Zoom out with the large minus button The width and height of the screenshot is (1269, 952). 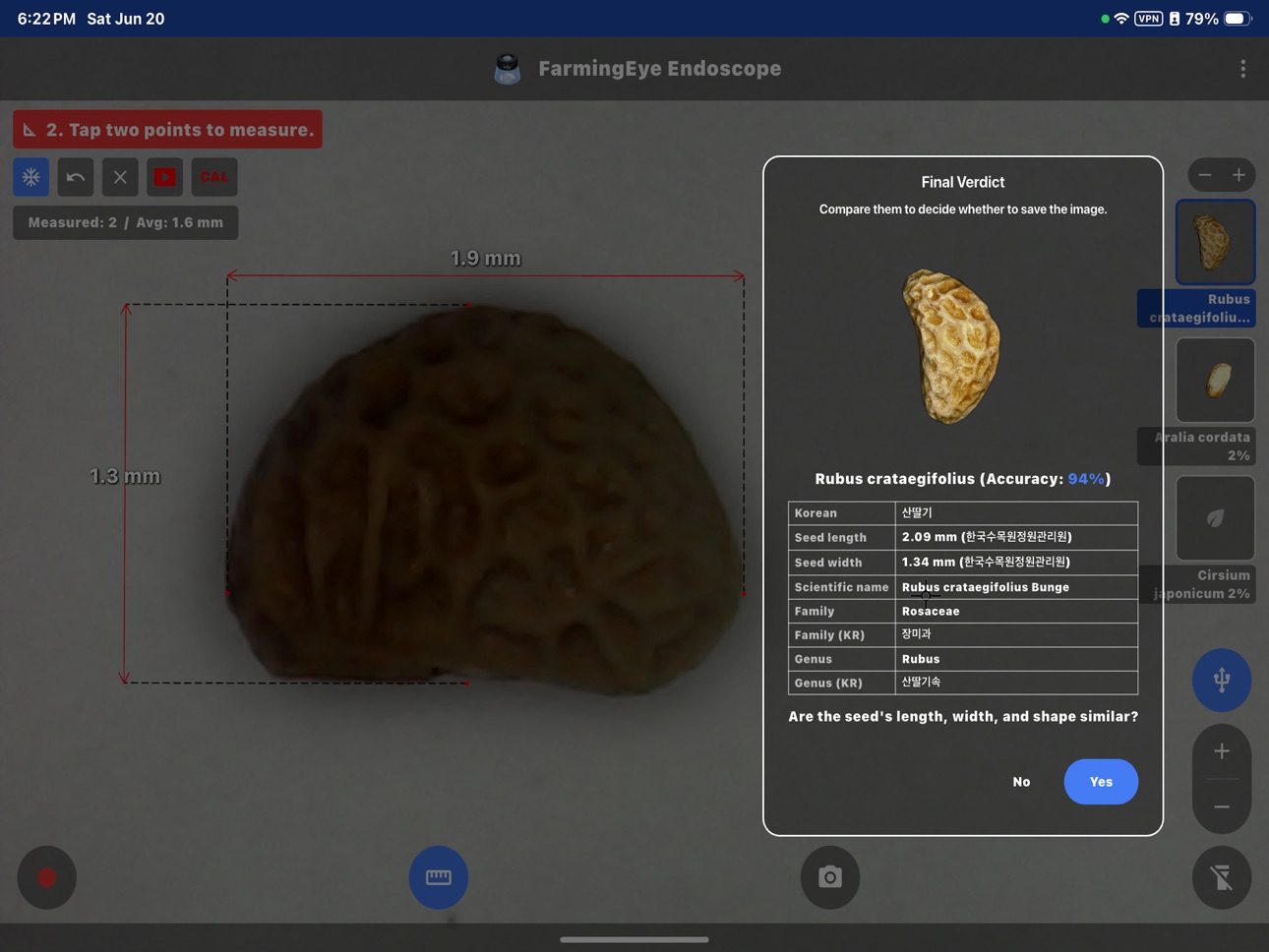[x=1222, y=807]
